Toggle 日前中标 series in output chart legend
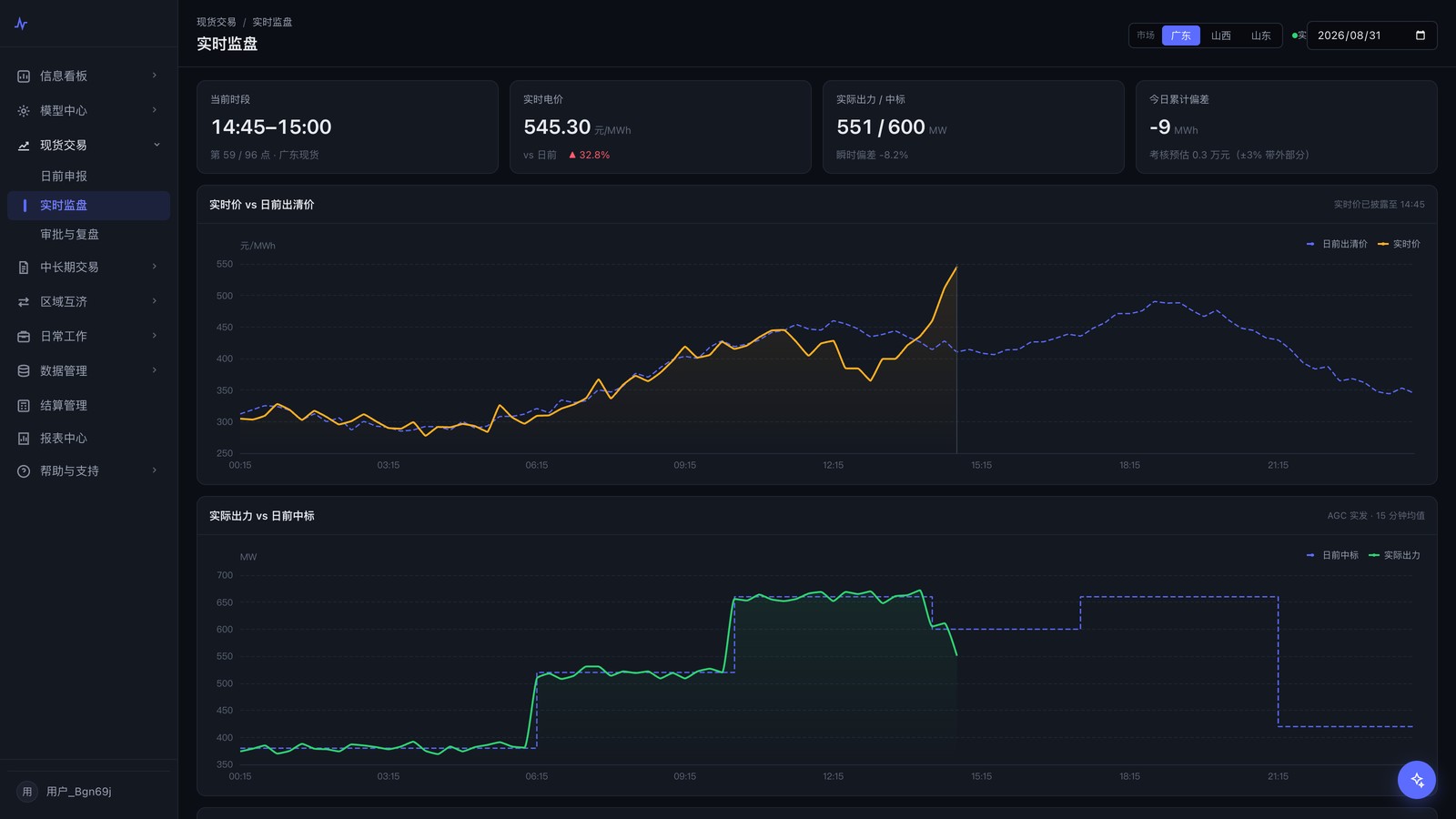1456x819 pixels. point(1332,555)
